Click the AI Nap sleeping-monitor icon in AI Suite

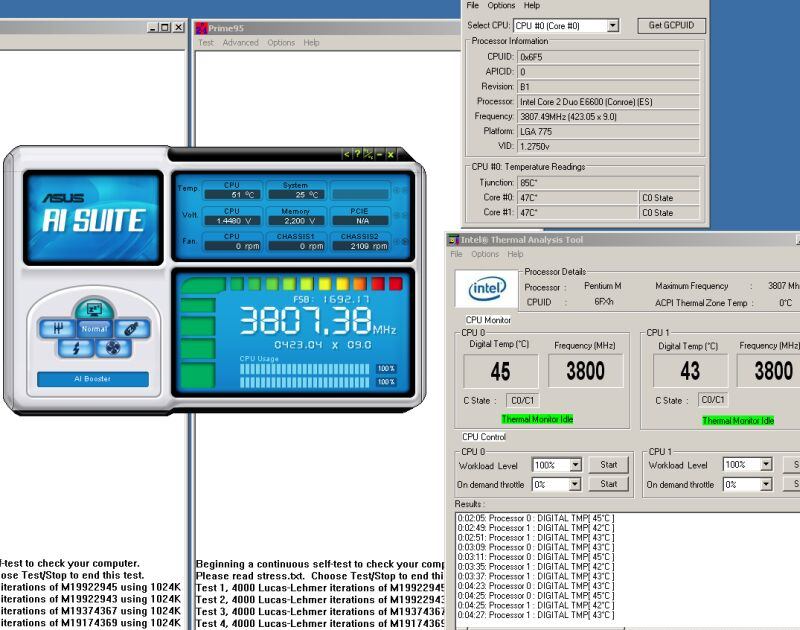(x=94, y=309)
